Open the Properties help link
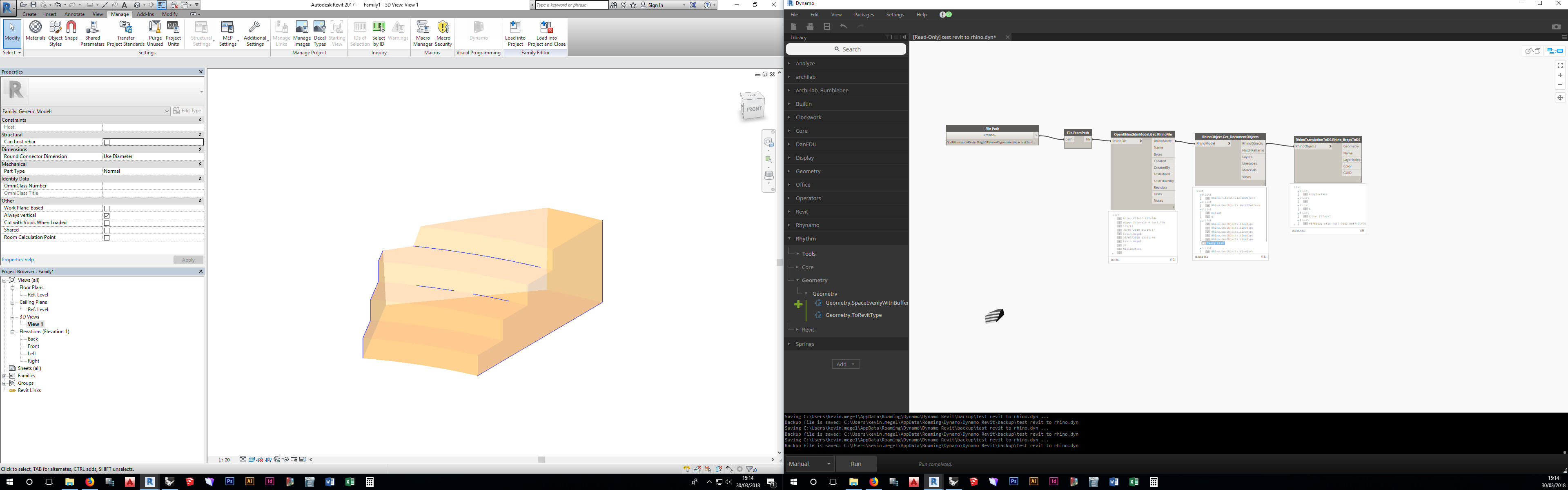The width and height of the screenshot is (1568, 490). click(x=18, y=260)
